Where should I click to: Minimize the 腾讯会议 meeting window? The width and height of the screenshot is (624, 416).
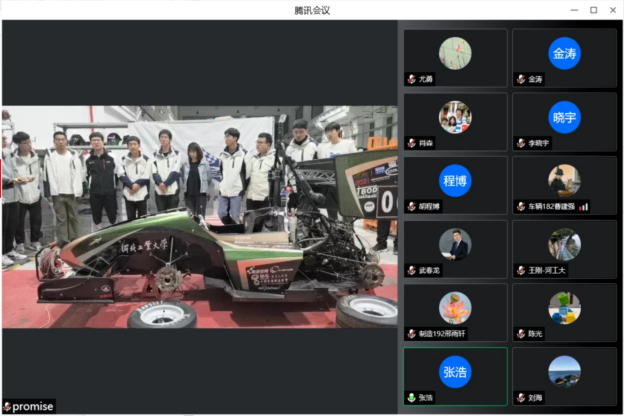pyautogui.click(x=572, y=10)
